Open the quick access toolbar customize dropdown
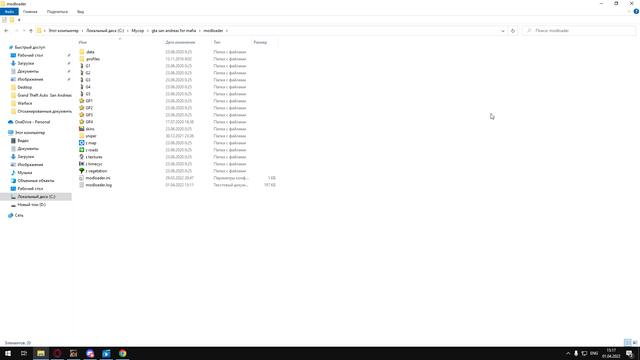 click(x=19, y=20)
